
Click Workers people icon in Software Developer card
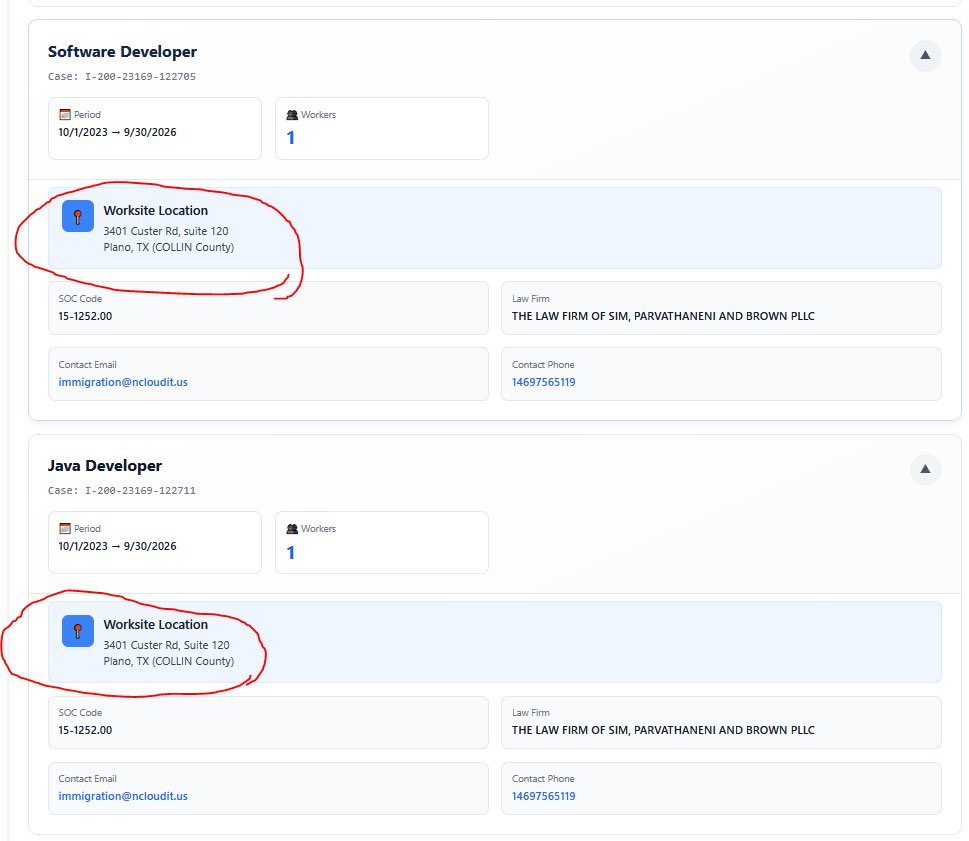pos(292,115)
